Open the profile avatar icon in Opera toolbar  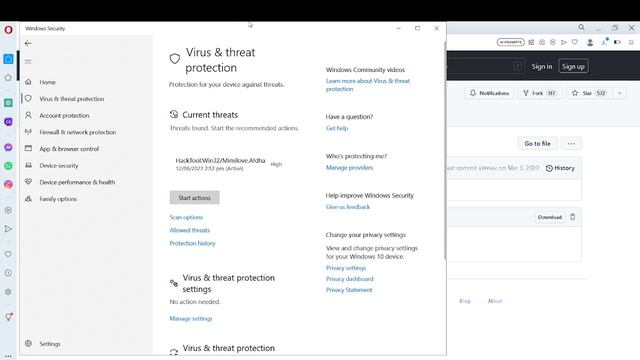(590, 42)
